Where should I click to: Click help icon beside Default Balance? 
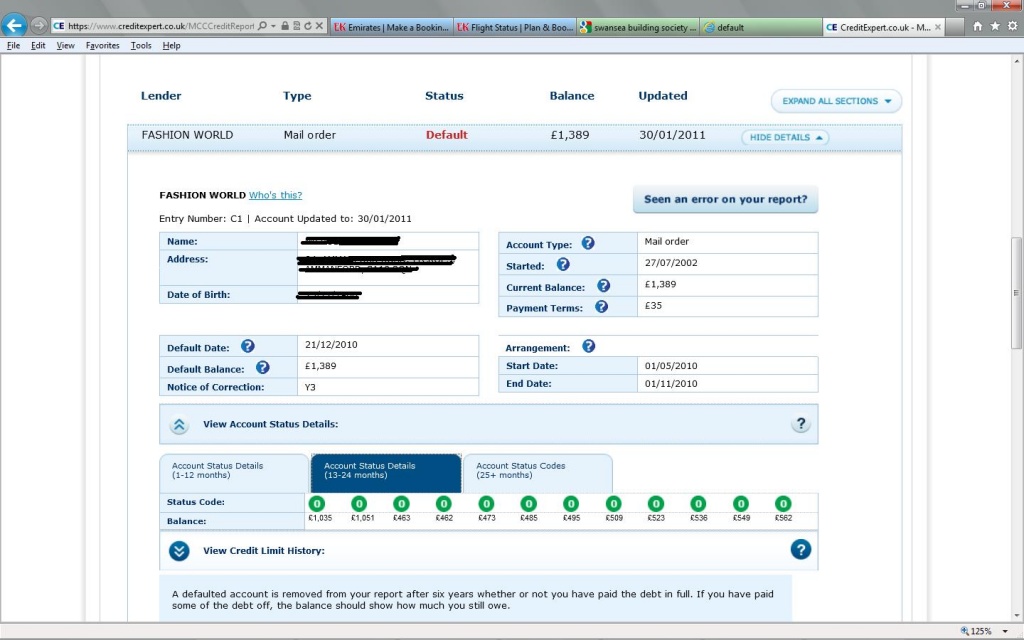tap(263, 368)
